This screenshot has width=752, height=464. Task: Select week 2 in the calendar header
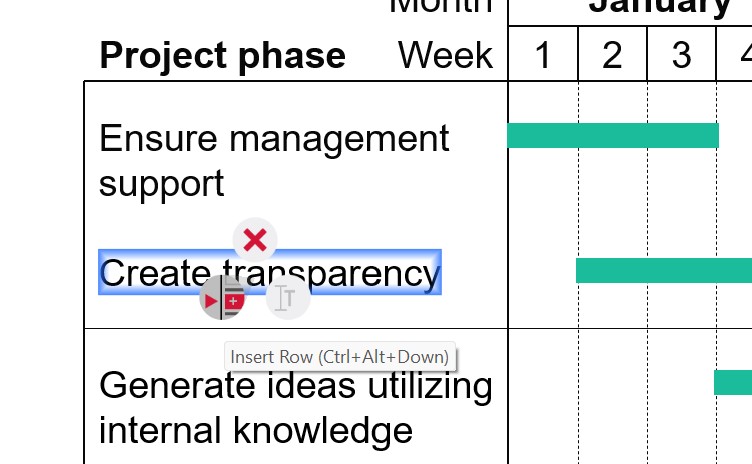[612, 56]
